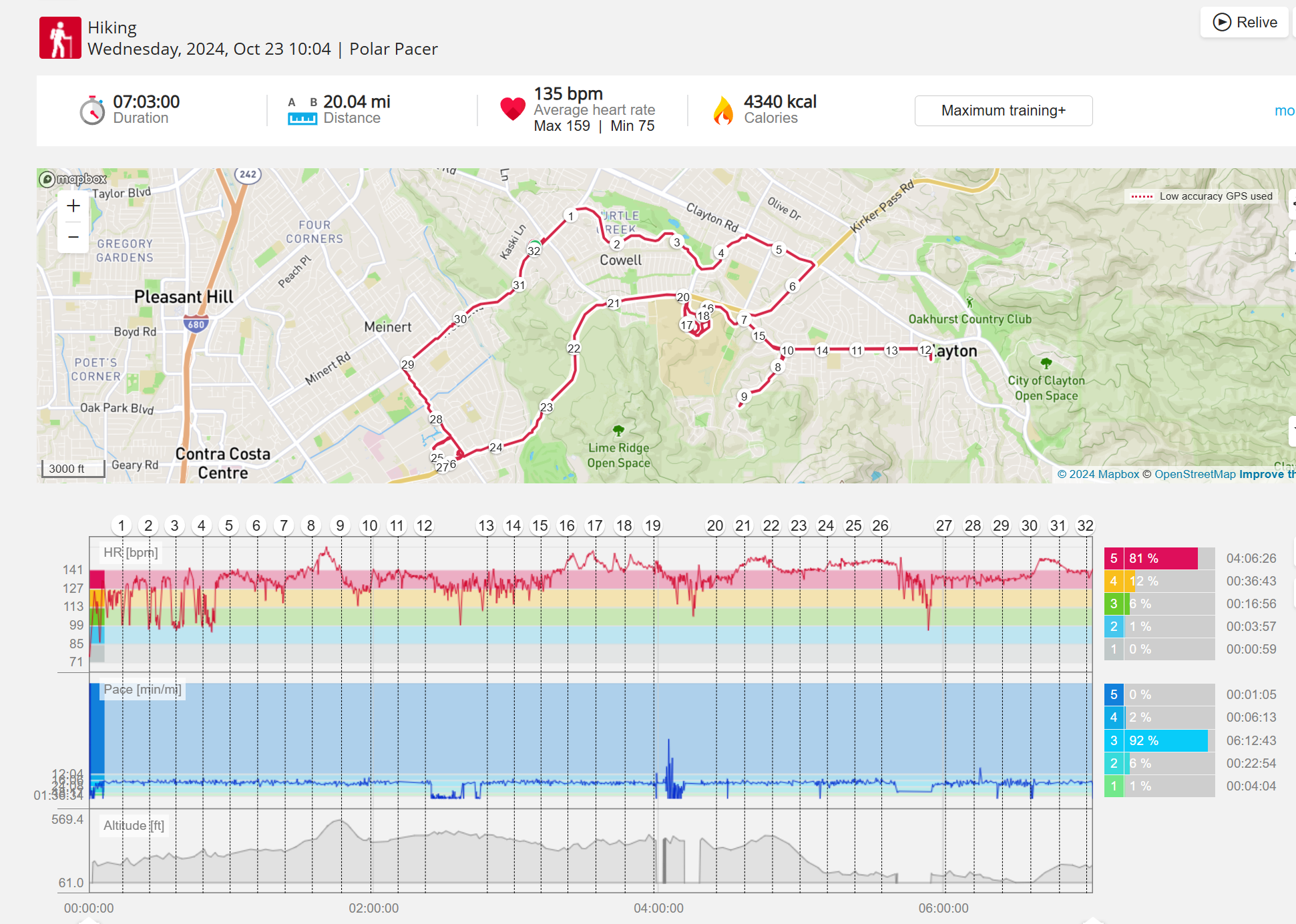
Task: Click mile marker 12 on the map
Action: (925, 350)
